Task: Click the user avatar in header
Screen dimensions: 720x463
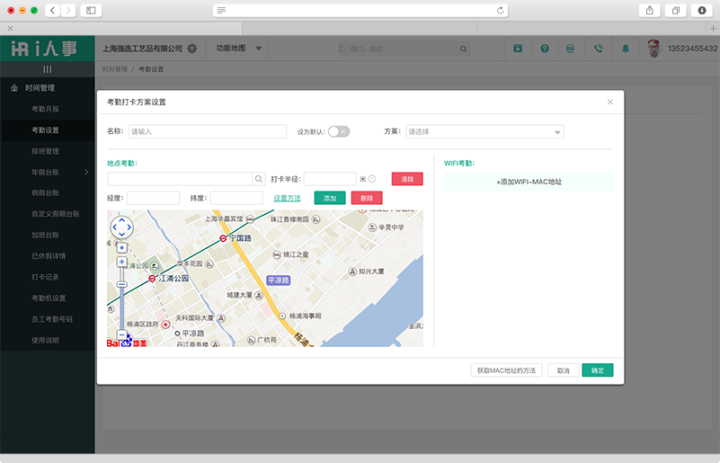Action: [653, 48]
